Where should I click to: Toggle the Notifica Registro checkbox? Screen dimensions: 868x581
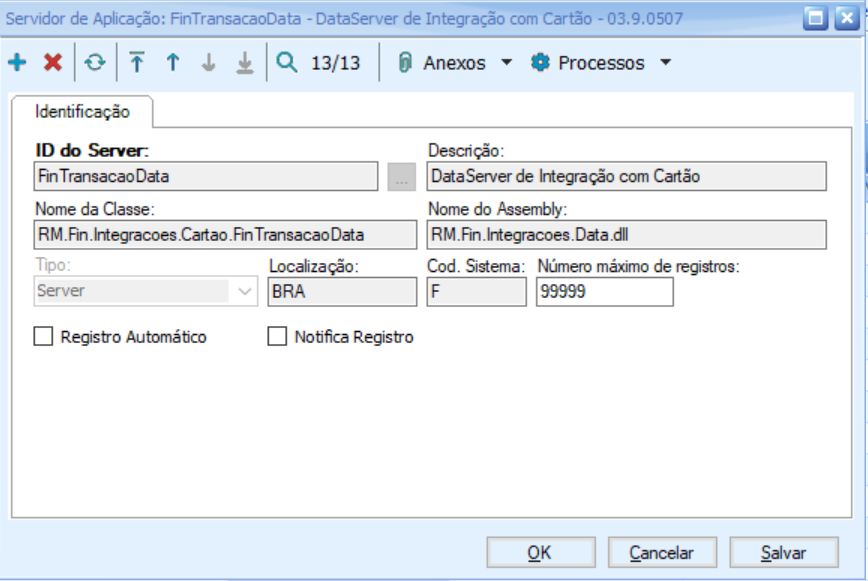click(x=277, y=336)
